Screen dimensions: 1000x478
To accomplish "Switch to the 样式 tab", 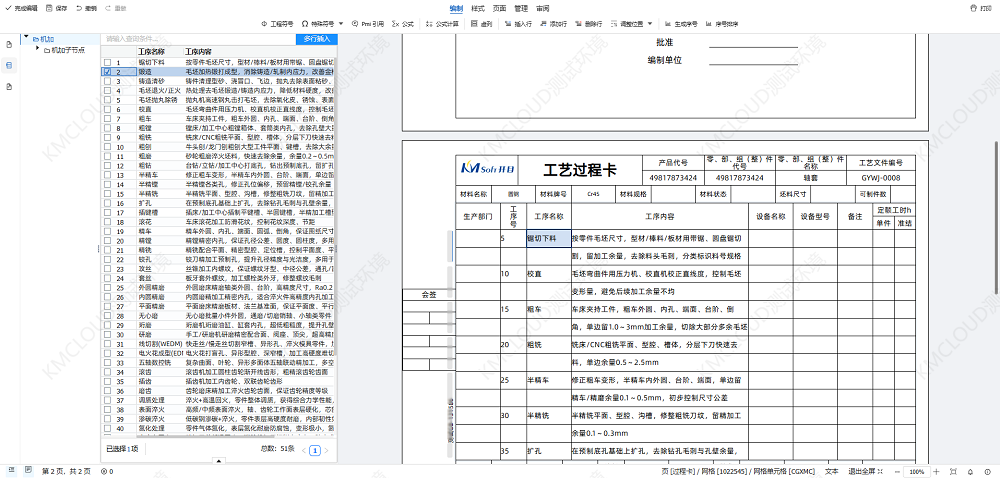I will tap(478, 8).
